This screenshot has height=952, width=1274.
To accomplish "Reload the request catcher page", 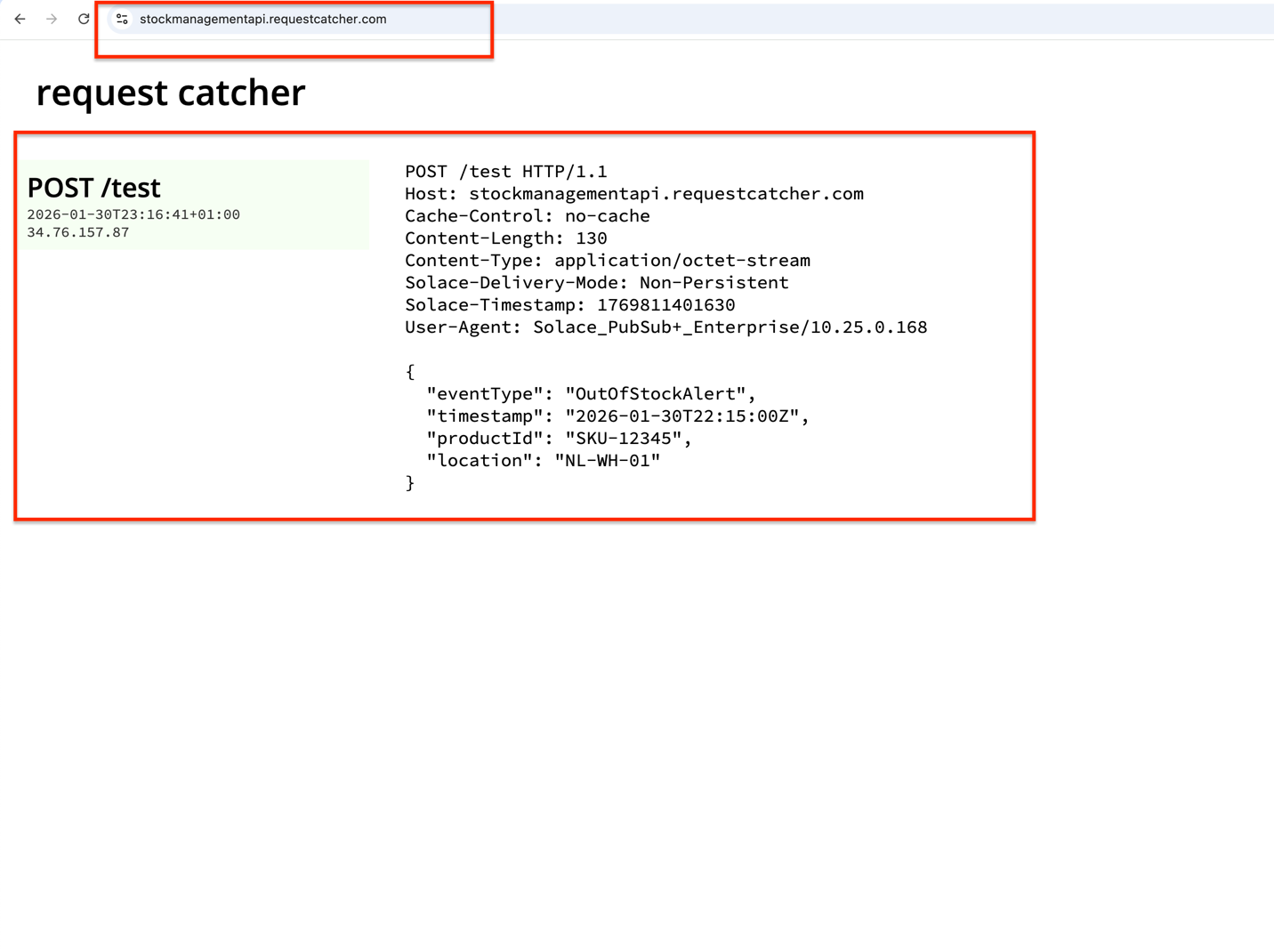I will click(84, 19).
